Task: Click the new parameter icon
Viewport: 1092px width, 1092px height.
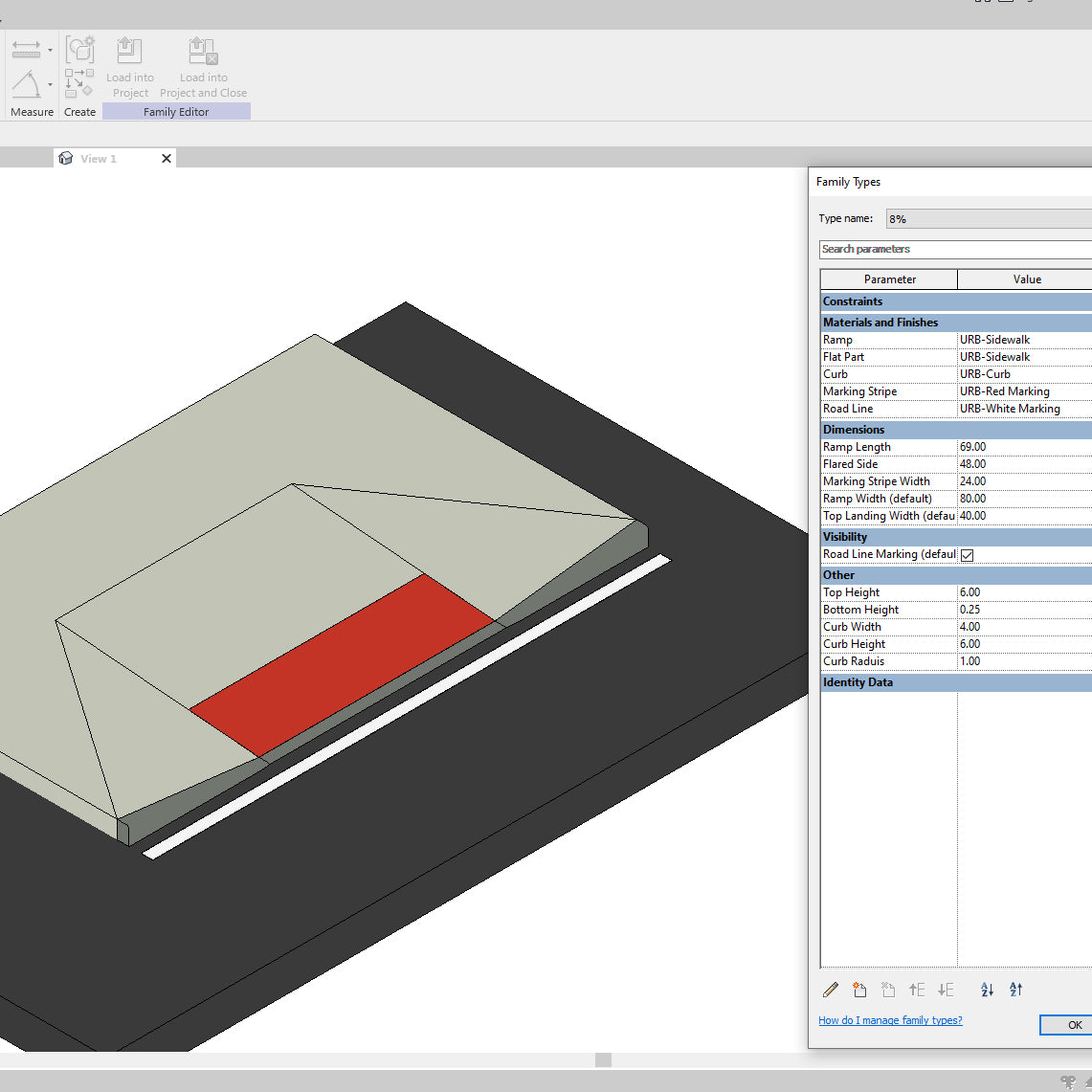Action: (x=858, y=990)
